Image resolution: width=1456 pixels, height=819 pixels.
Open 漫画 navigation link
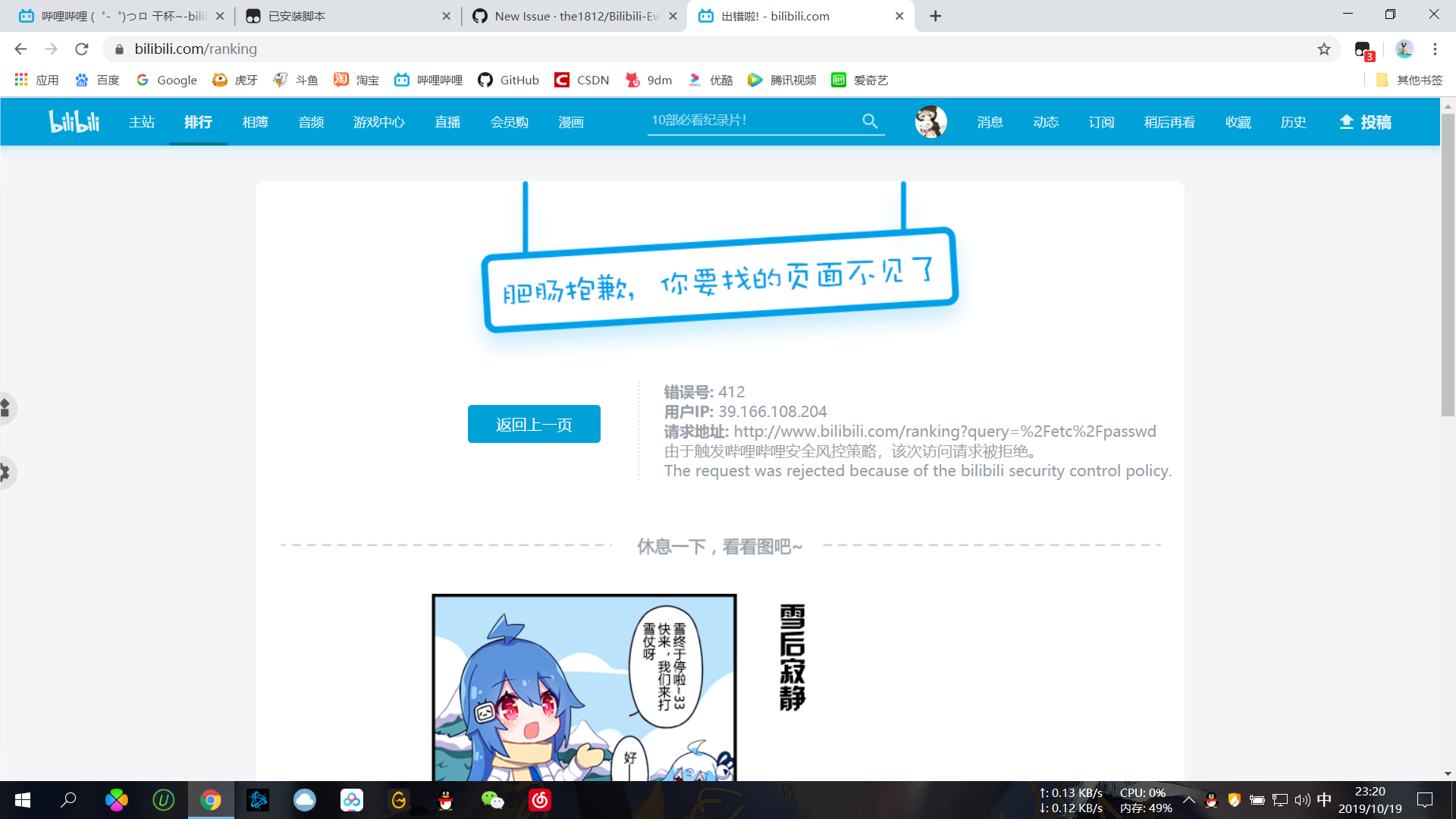tap(571, 122)
